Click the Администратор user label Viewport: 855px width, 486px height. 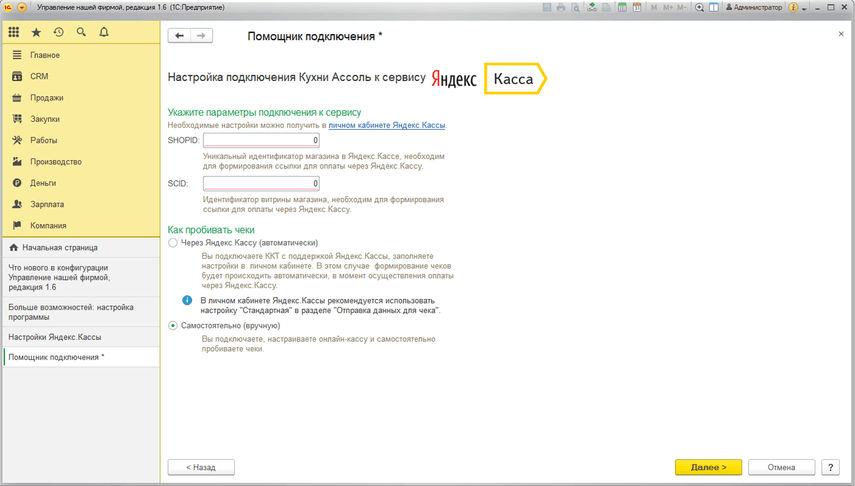pyautogui.click(x=754, y=8)
